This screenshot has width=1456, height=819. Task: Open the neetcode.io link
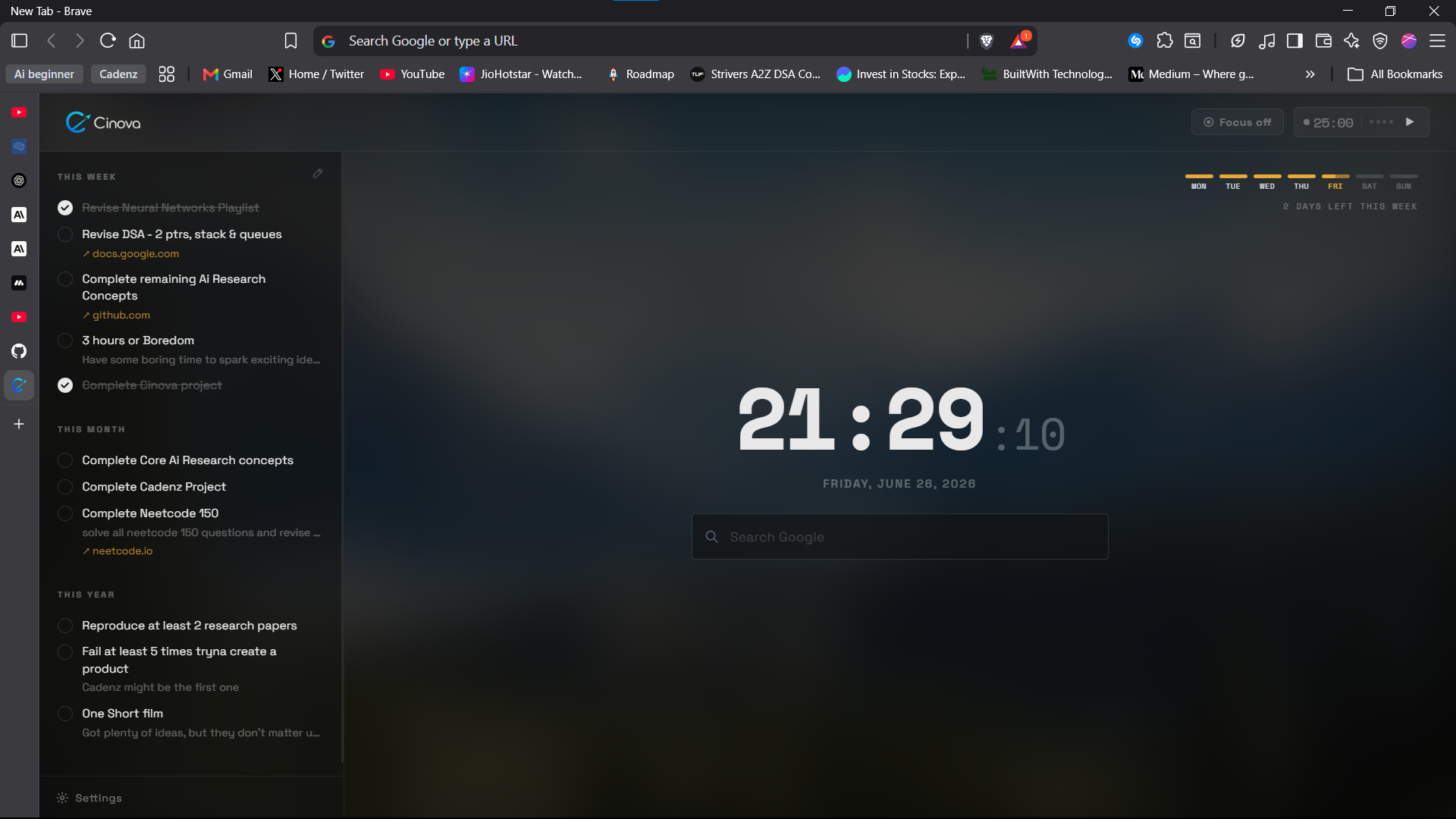(118, 551)
